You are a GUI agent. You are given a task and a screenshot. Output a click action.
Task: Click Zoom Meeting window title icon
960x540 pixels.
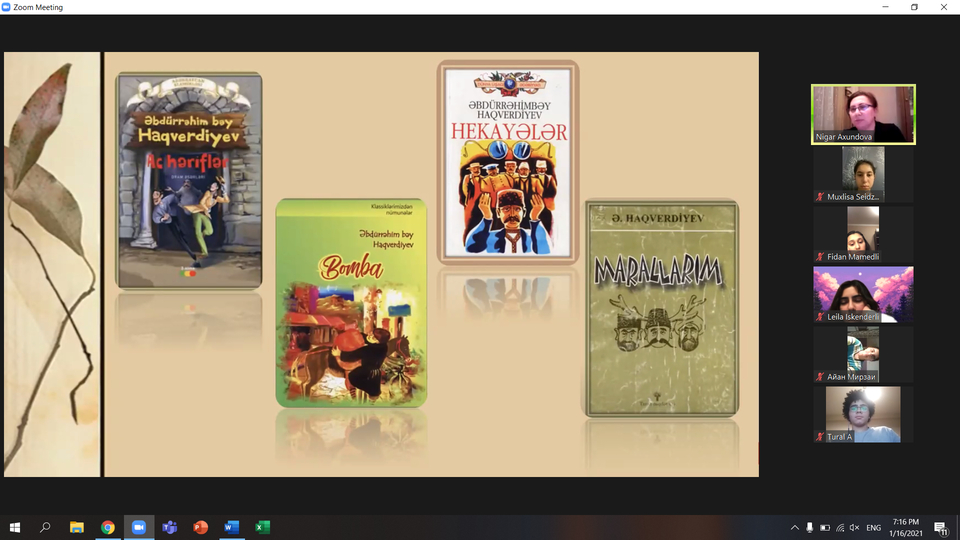(x=6, y=7)
